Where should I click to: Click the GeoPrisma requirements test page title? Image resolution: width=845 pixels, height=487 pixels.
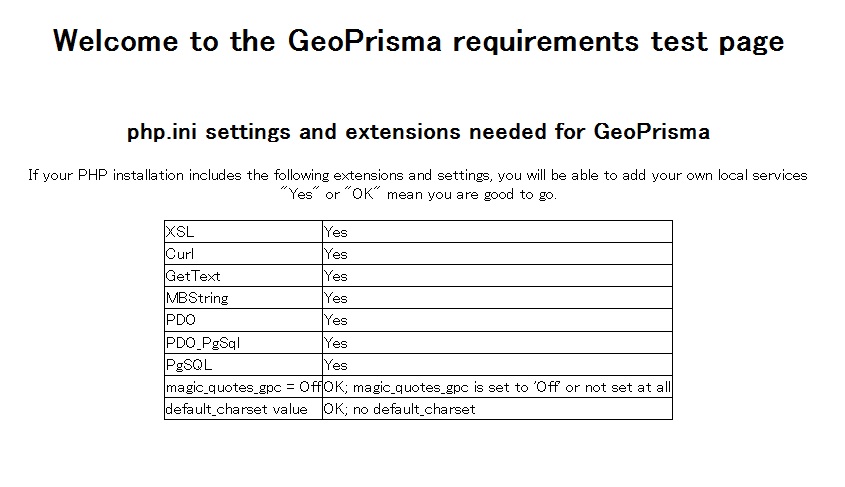click(x=418, y=41)
